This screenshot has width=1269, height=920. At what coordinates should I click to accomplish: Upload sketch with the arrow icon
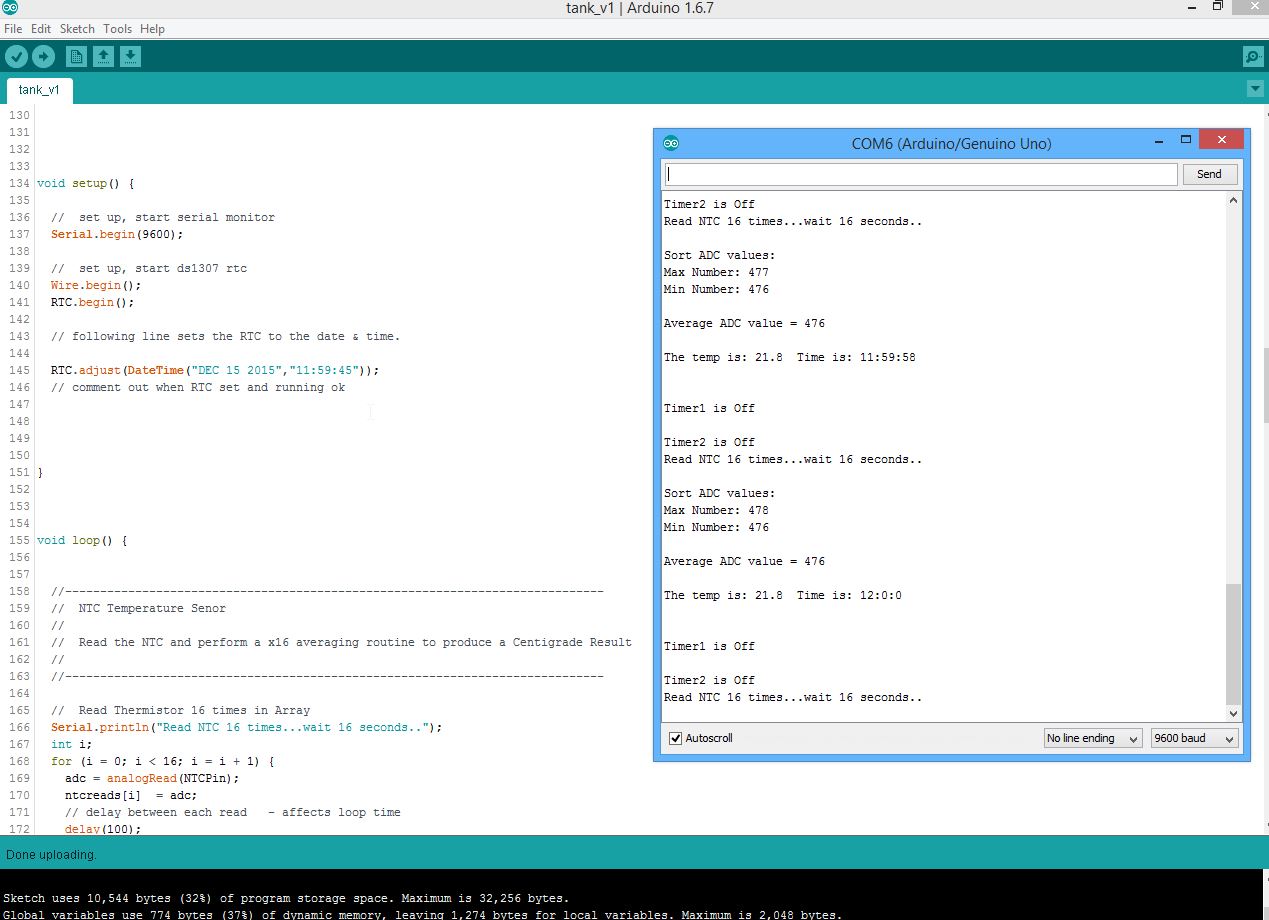[x=43, y=56]
